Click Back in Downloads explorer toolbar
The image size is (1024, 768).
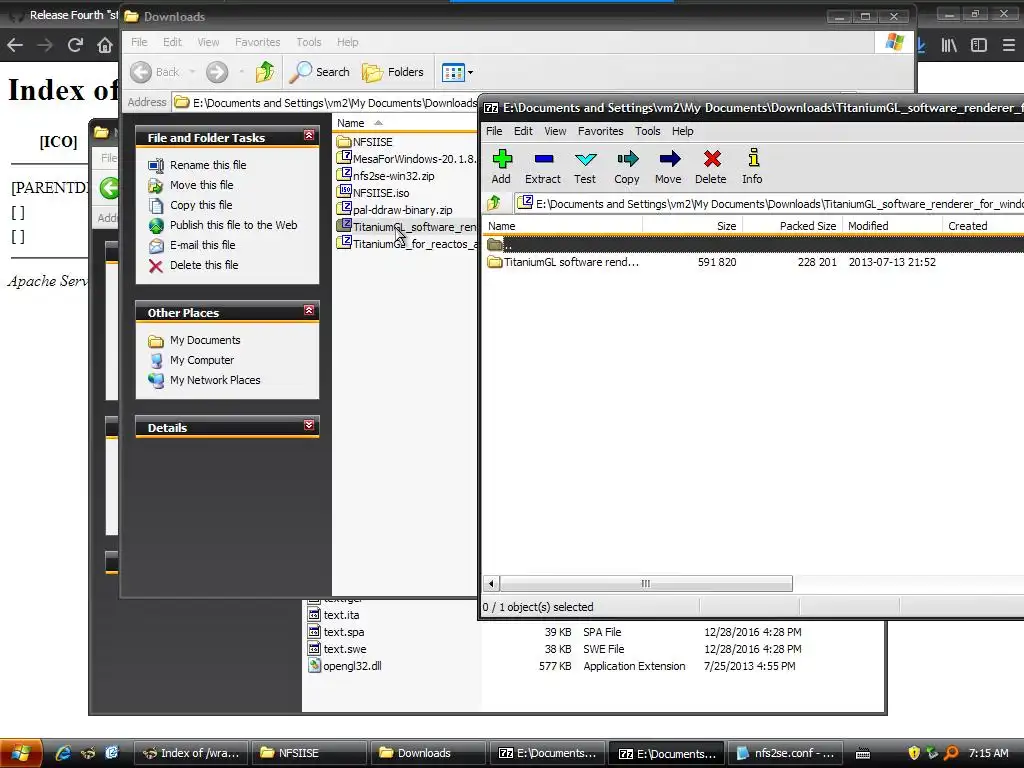click(x=155, y=72)
